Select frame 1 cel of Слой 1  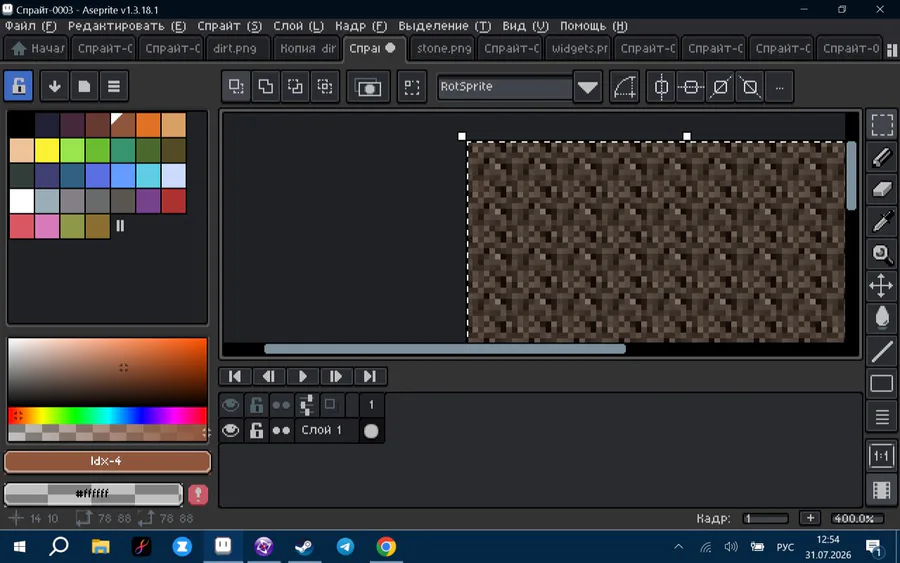click(371, 430)
